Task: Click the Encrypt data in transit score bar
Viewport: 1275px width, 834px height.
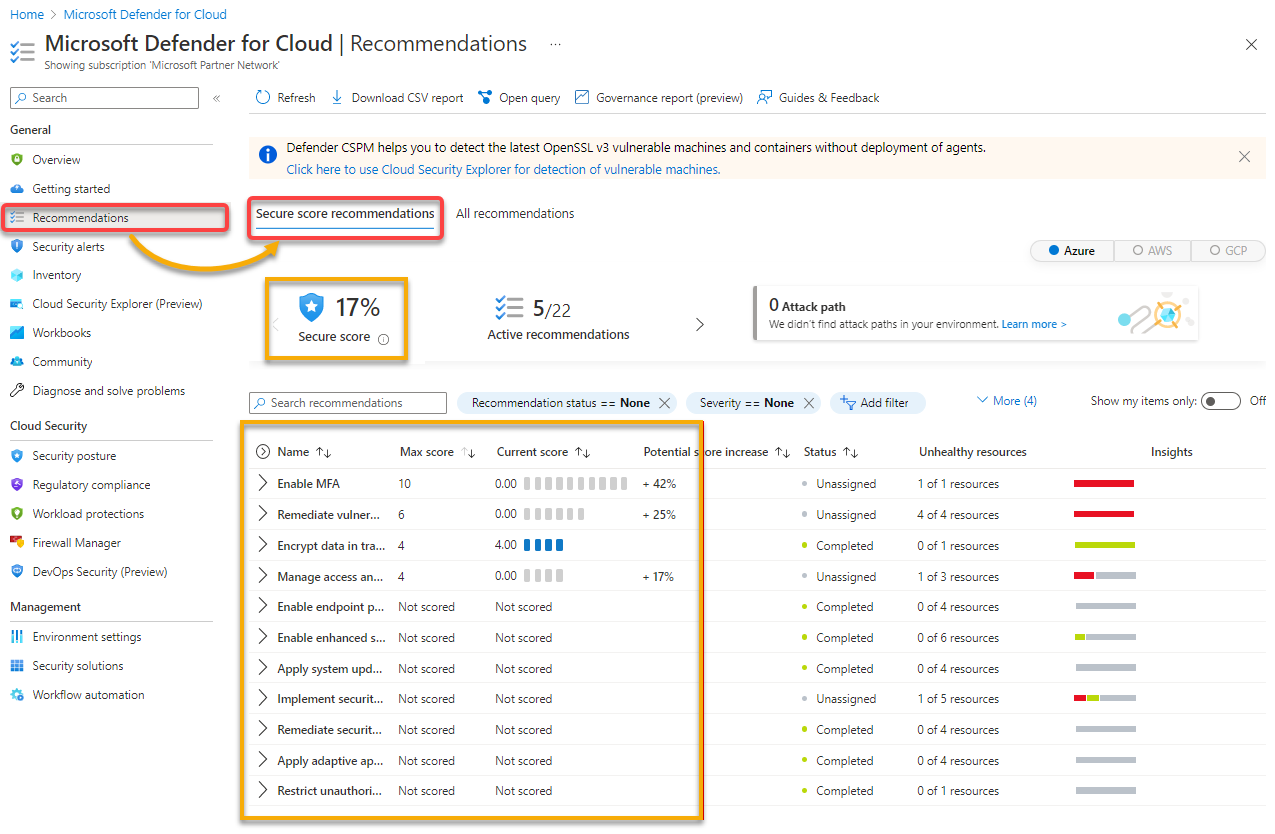Action: (x=544, y=546)
